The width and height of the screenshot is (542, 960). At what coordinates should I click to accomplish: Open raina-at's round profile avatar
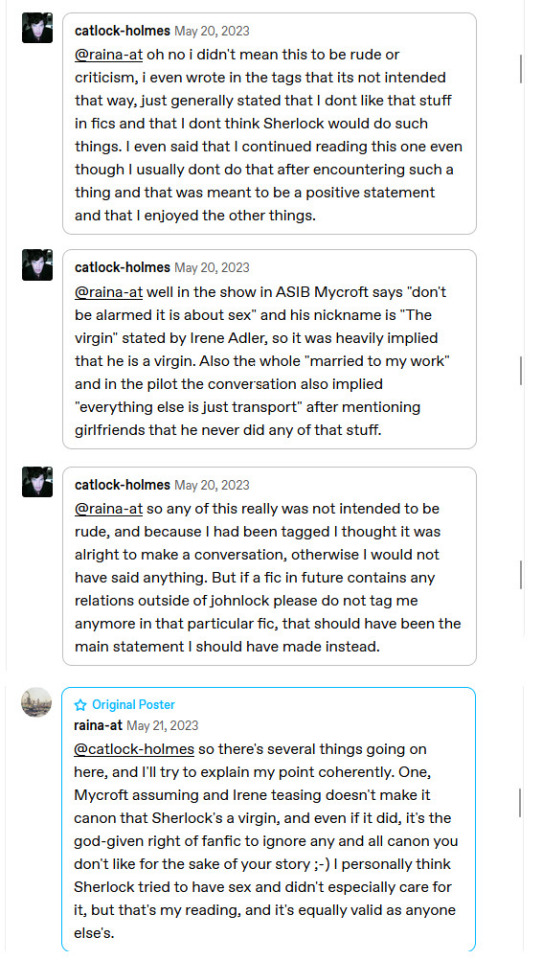[x=37, y=702]
